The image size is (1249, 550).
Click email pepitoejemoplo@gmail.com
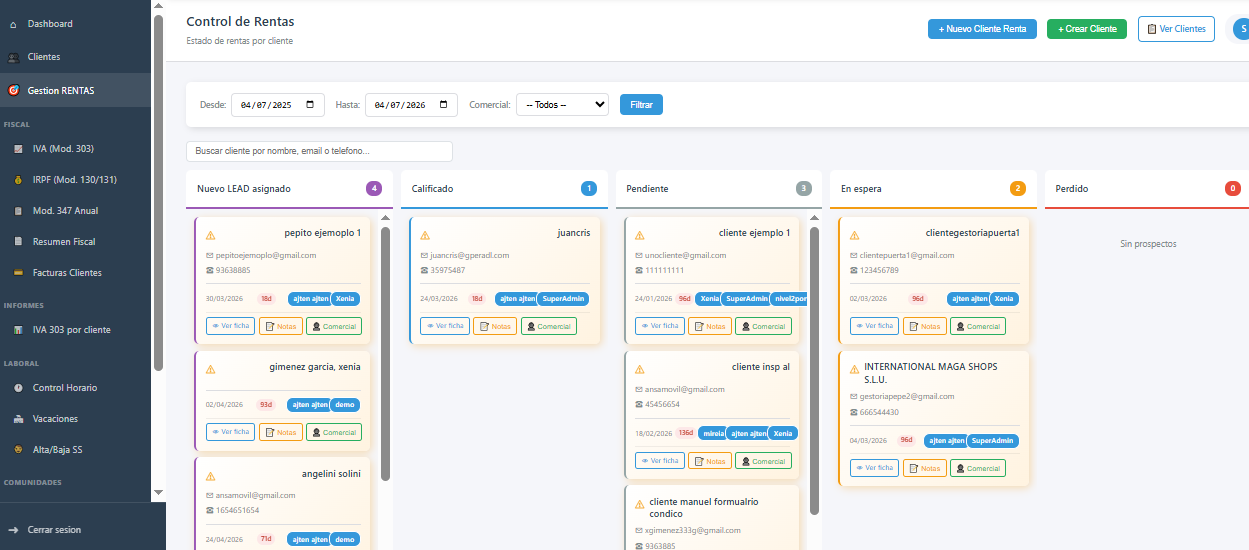[266, 255]
